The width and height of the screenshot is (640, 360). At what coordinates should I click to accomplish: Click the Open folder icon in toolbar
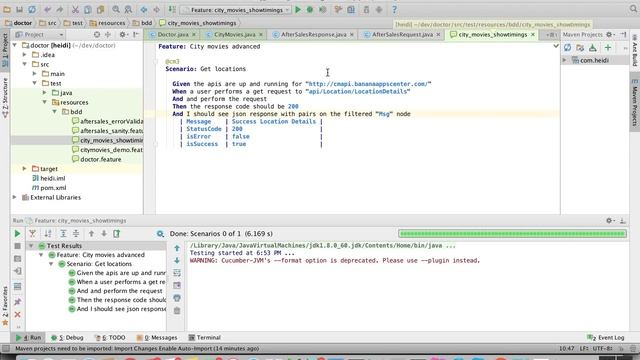(7, 9)
